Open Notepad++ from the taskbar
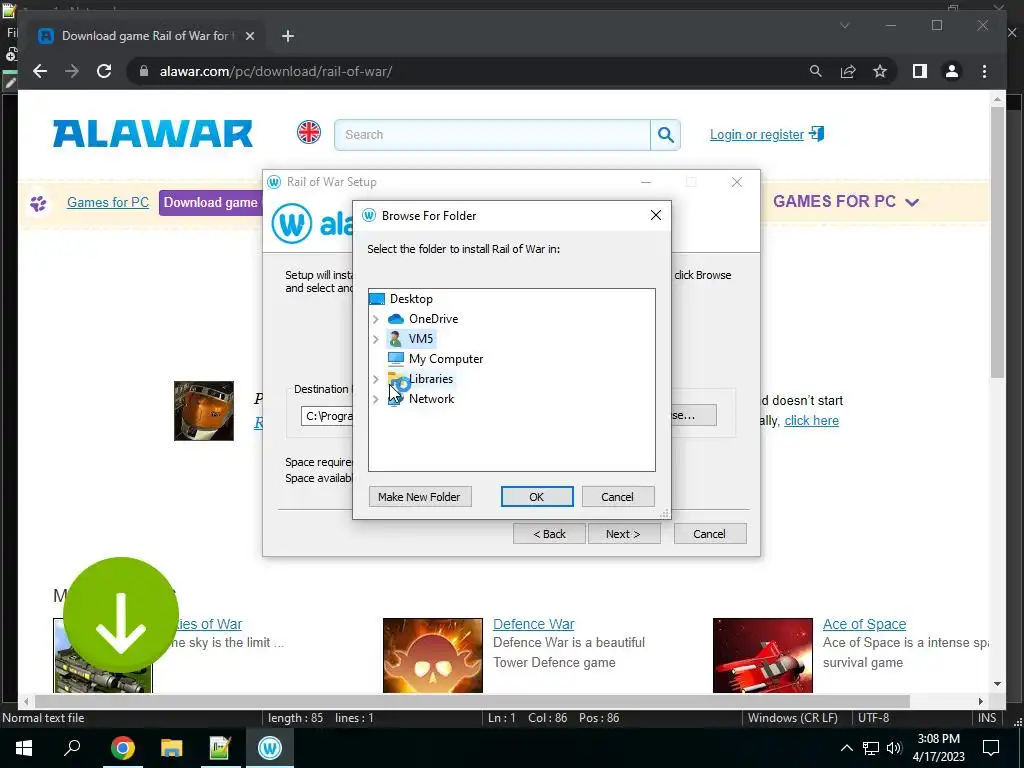This screenshot has width=1024, height=768. click(220, 748)
